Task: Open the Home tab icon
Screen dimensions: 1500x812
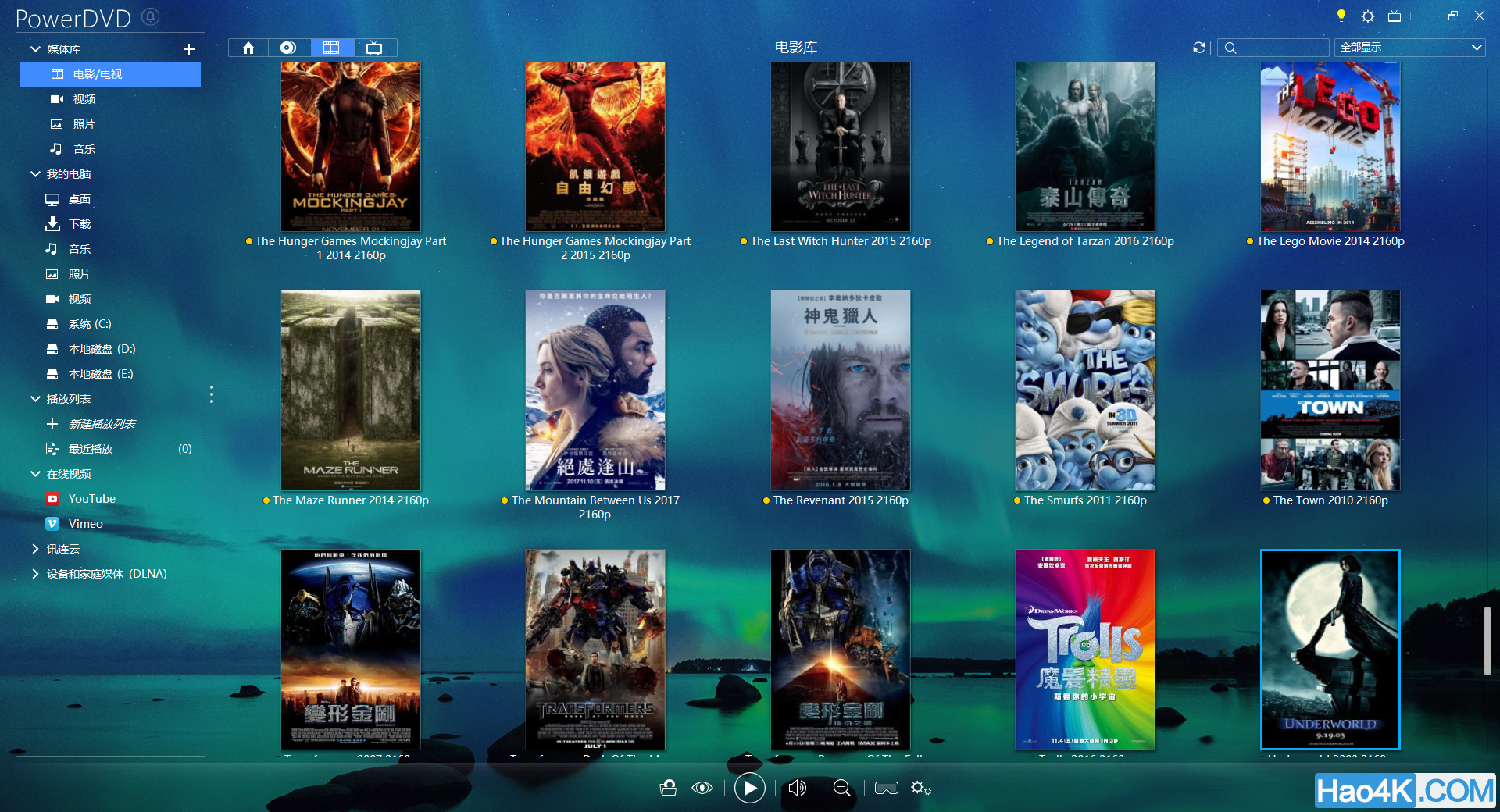Action: point(248,48)
